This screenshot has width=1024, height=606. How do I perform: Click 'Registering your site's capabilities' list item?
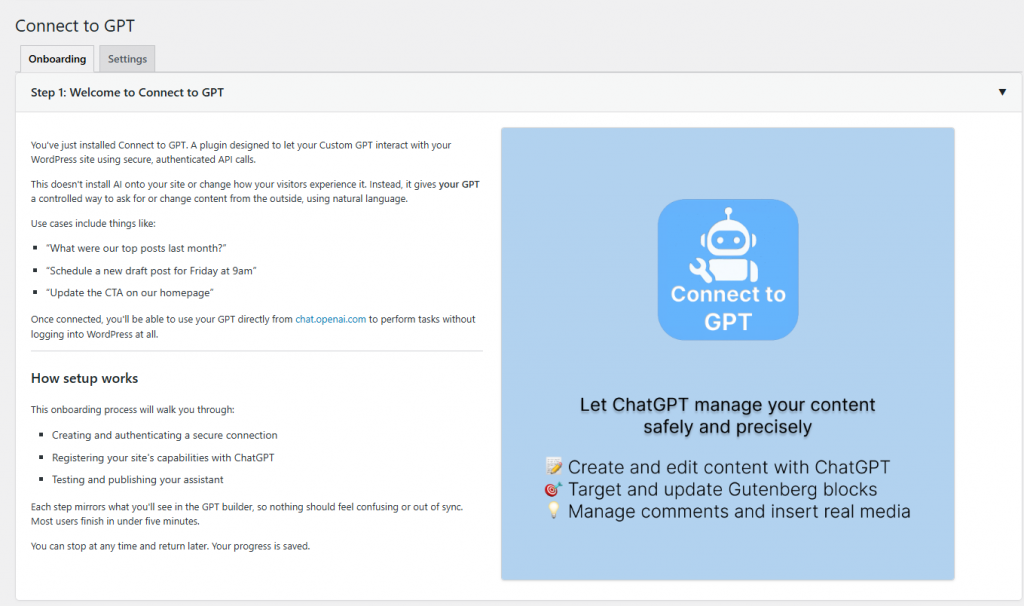[163, 458]
